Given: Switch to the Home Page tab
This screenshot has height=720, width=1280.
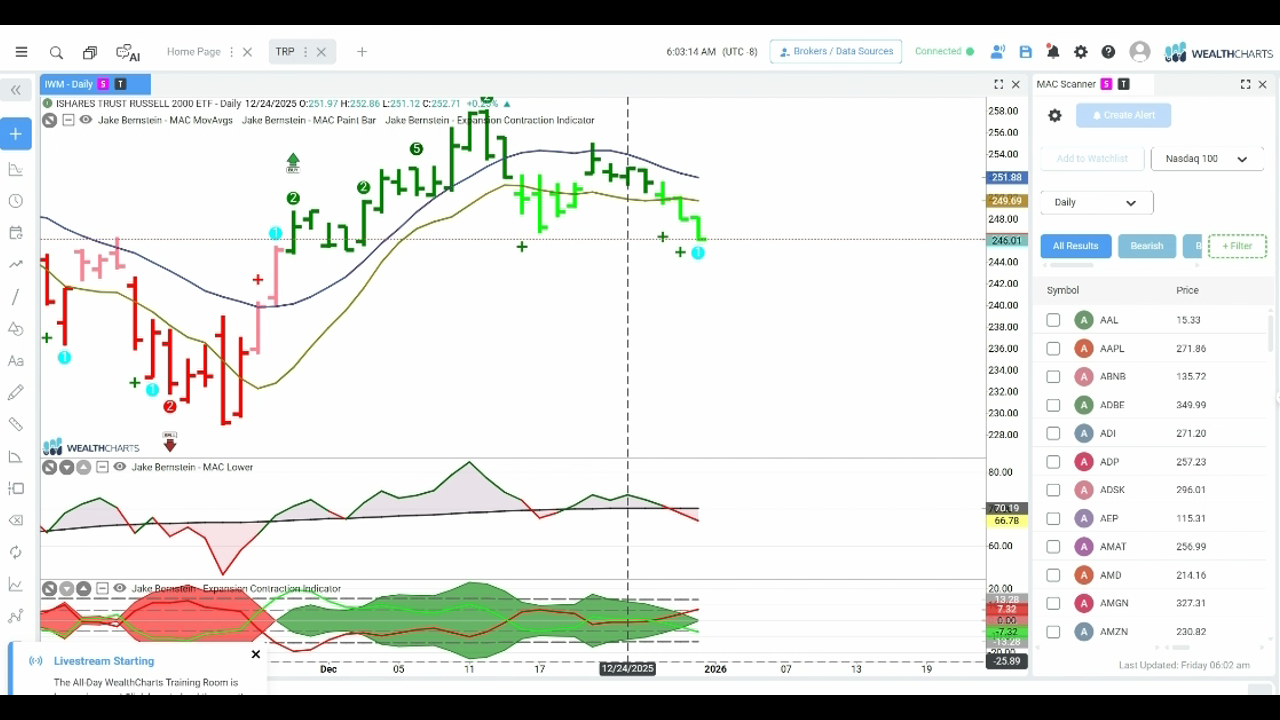Looking at the screenshot, I should pyautogui.click(x=194, y=52).
